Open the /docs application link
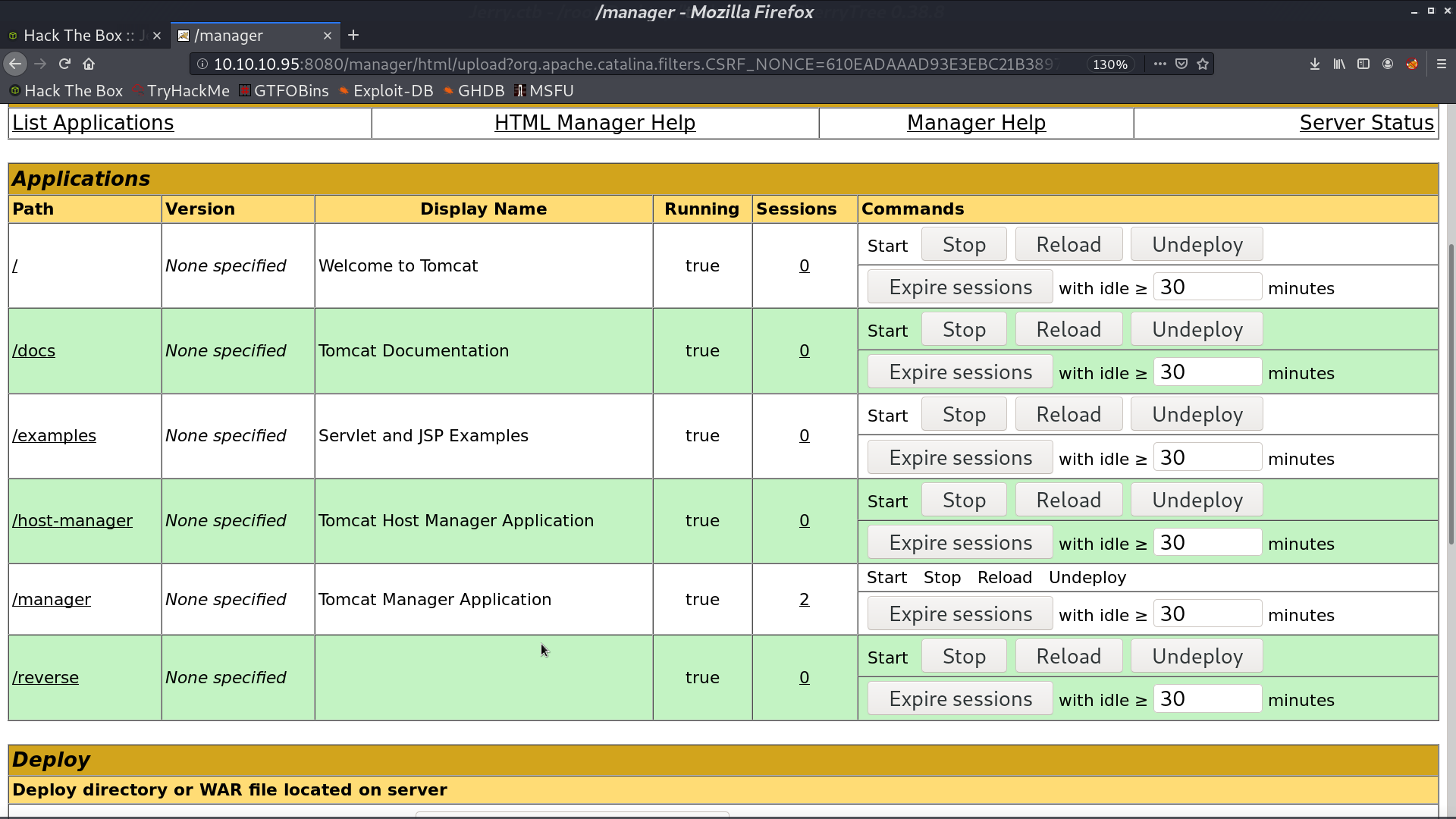The height and width of the screenshot is (819, 1456). tap(34, 351)
